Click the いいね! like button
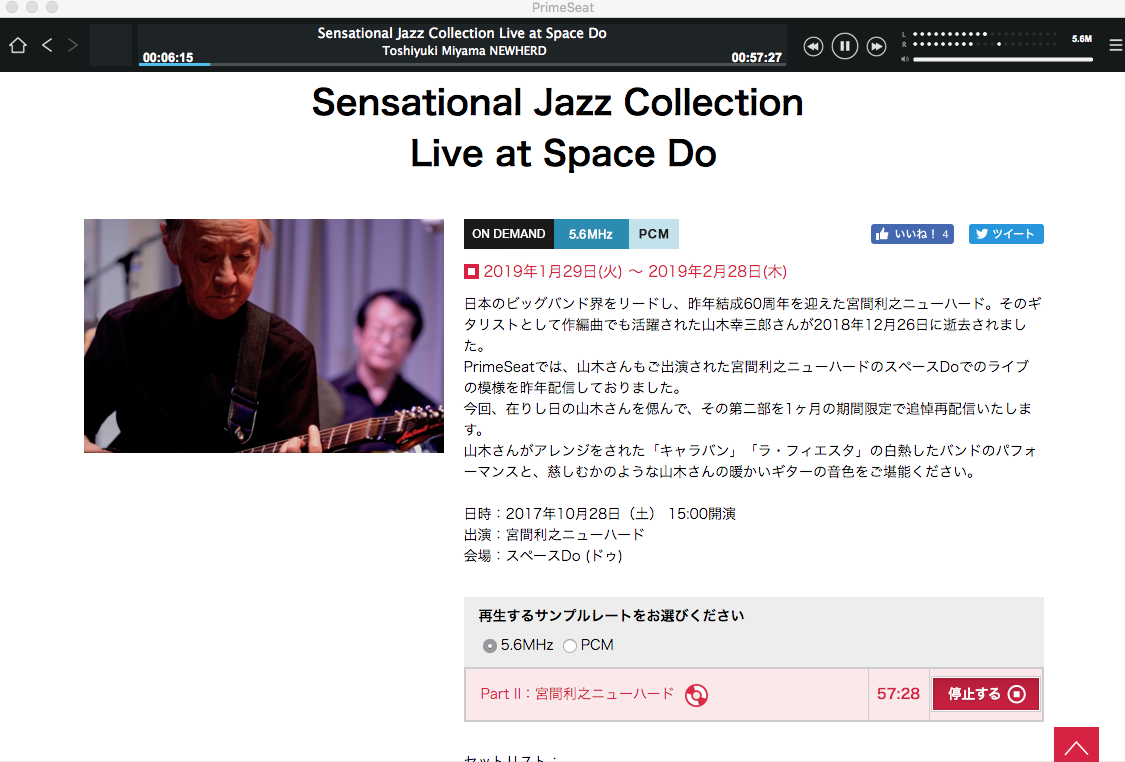The width and height of the screenshot is (1125, 762). pyautogui.click(x=912, y=234)
